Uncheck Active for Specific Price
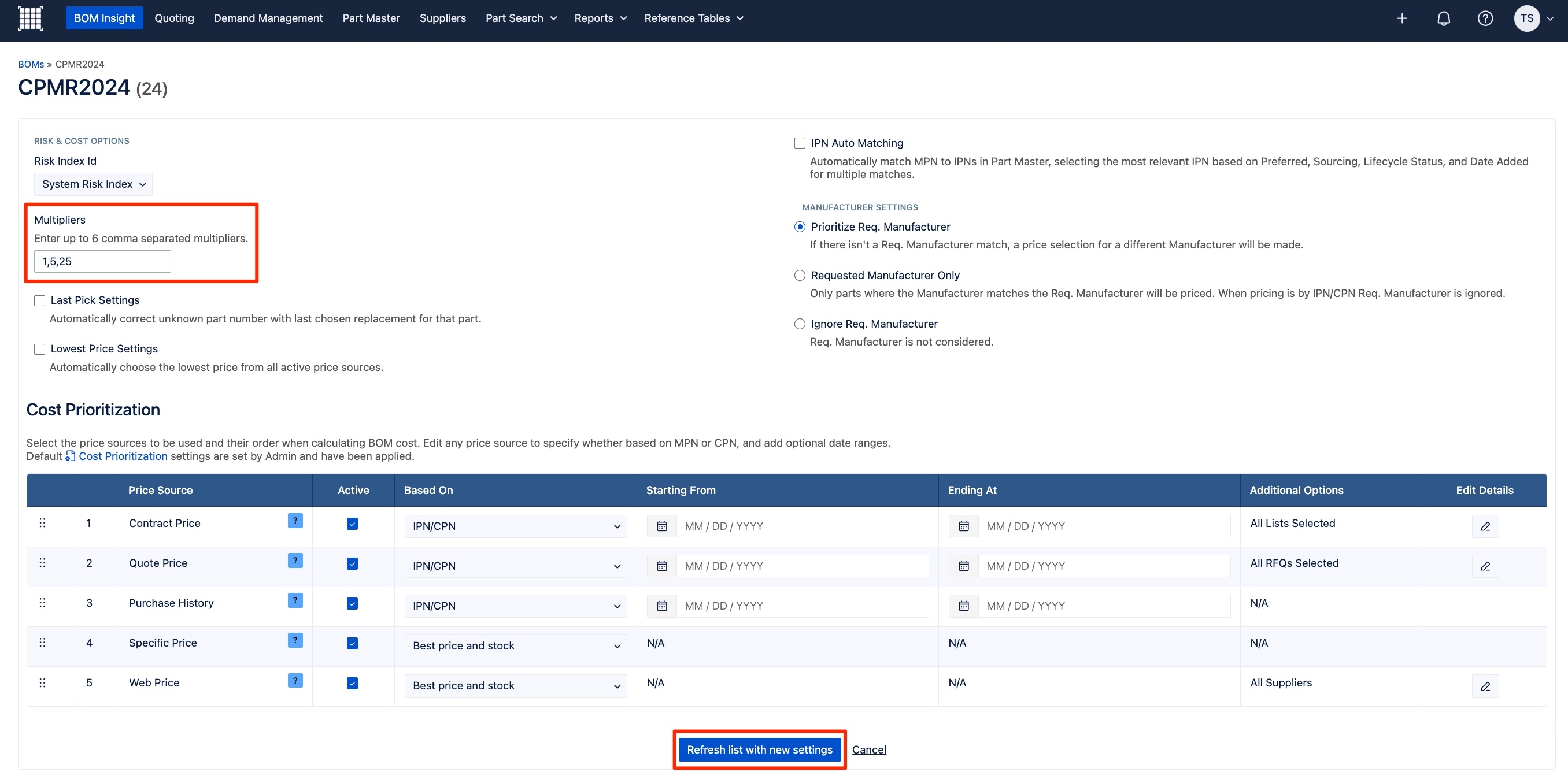Viewport: 1568px width, 772px height. coord(353,644)
